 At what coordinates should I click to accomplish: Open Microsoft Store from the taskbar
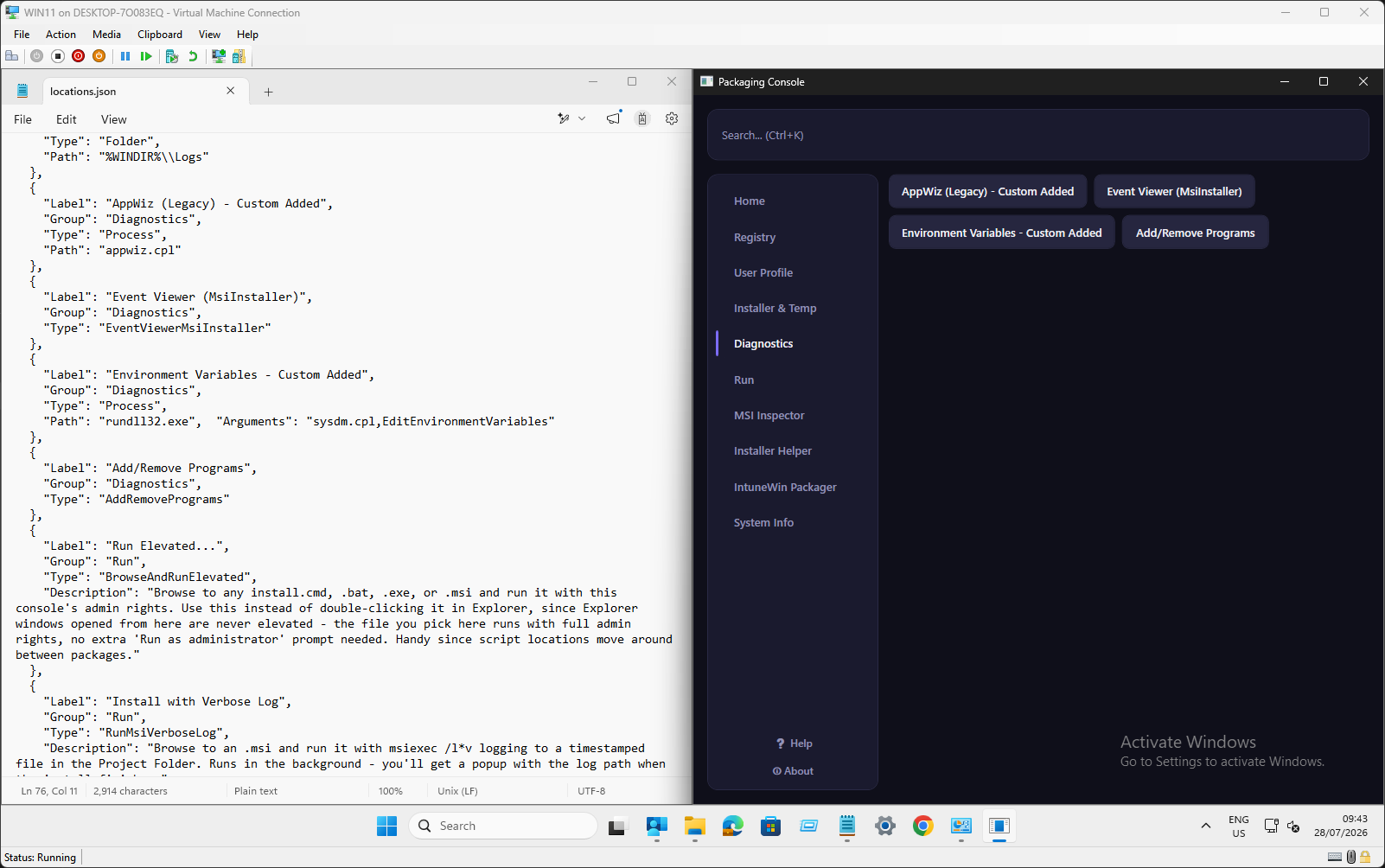tap(770, 827)
